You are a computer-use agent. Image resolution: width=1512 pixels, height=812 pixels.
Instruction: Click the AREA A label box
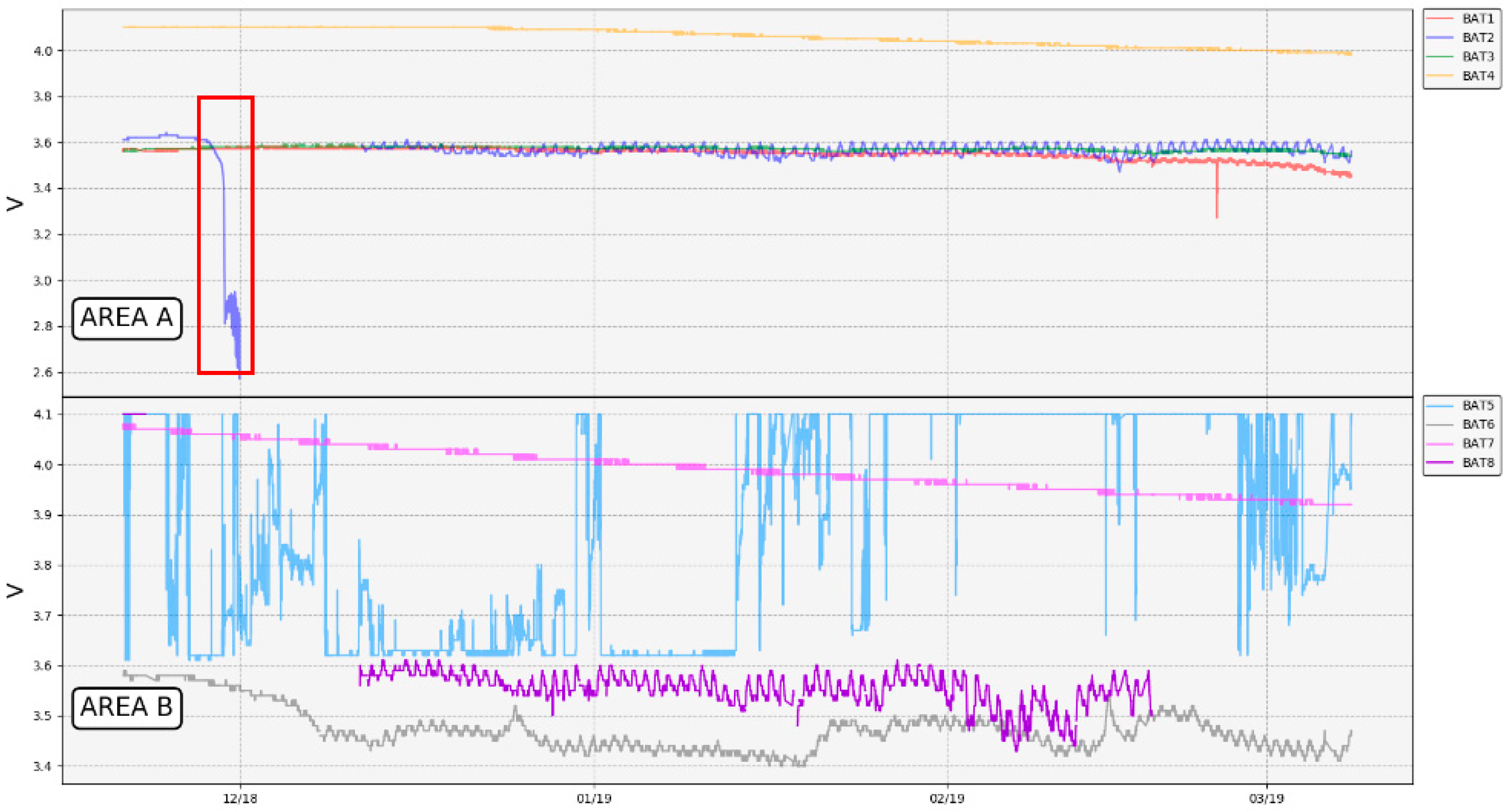127,317
